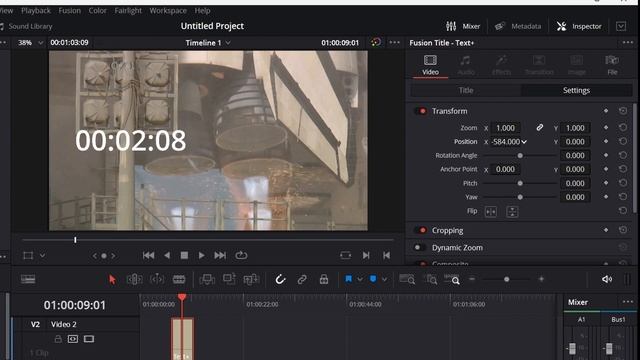Click the Zoom X value field
Image resolution: width=640 pixels, height=360 pixels.
click(x=505, y=128)
